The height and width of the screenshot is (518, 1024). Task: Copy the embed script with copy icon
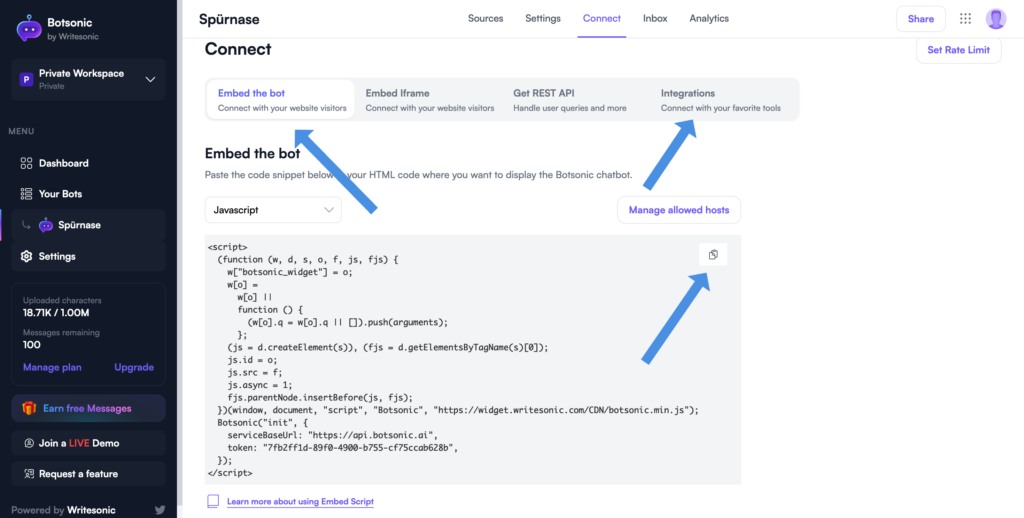[713, 255]
